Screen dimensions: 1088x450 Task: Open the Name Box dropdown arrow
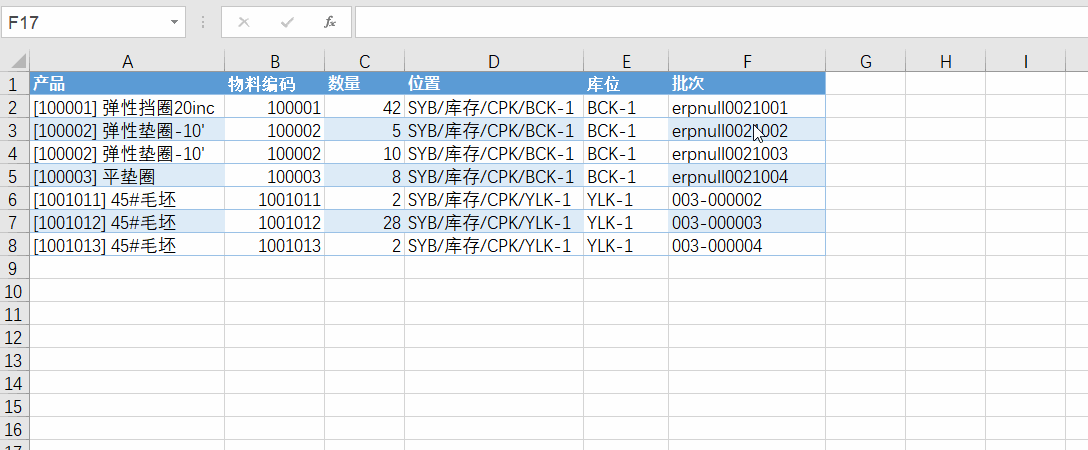coord(175,22)
